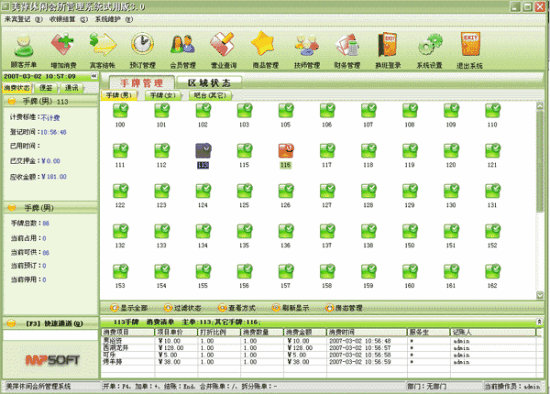Select hand tag 129
The width and height of the screenshot is (550, 394).
[x=410, y=195]
